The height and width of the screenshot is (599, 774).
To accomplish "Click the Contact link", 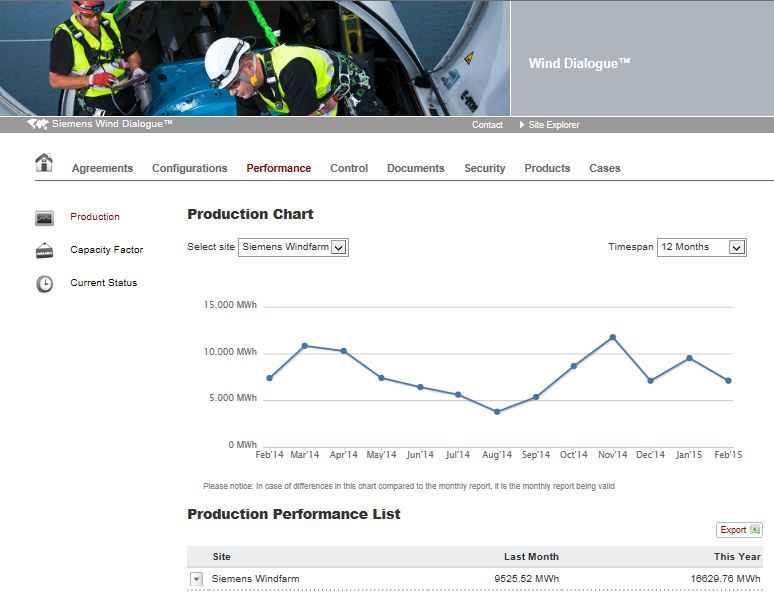I will (x=487, y=125).
